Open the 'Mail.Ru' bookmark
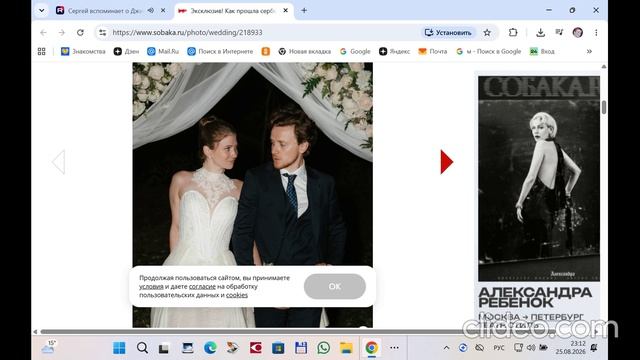This screenshot has height=360, width=640. (163, 51)
